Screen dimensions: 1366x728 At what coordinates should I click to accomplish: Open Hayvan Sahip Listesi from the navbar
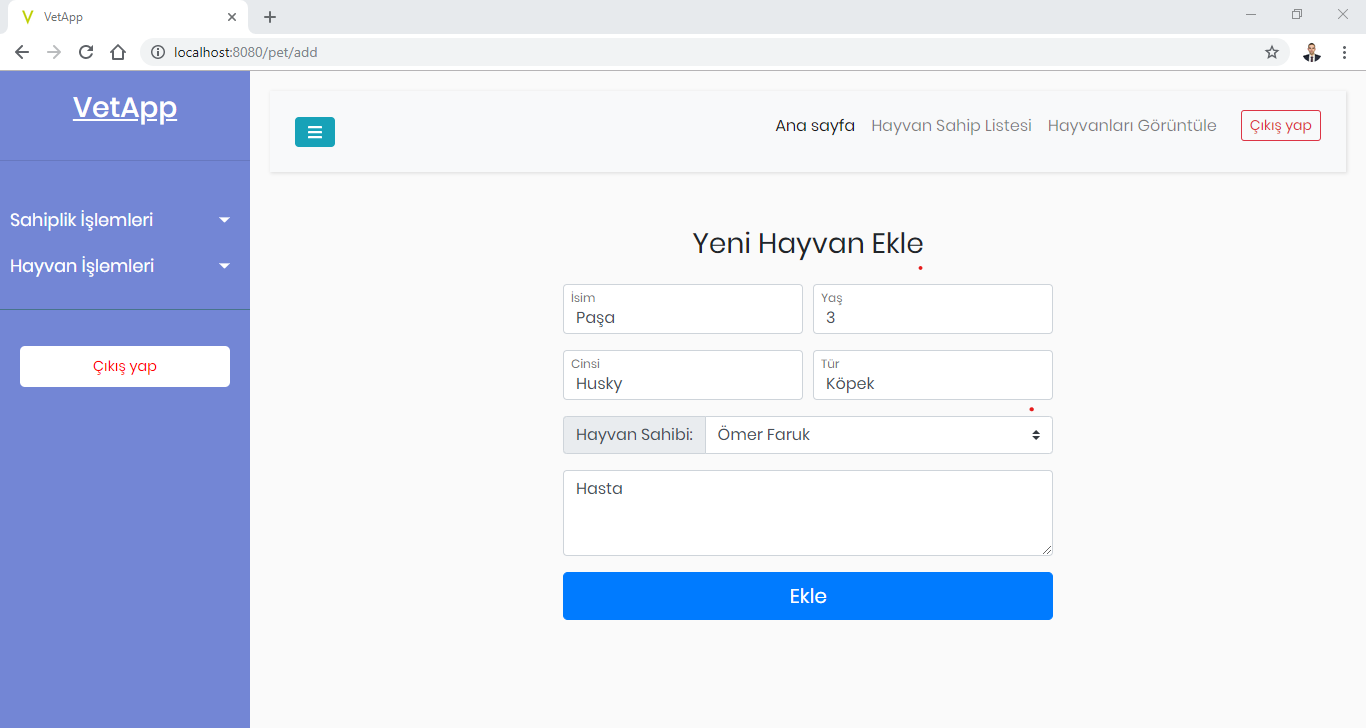click(x=951, y=125)
